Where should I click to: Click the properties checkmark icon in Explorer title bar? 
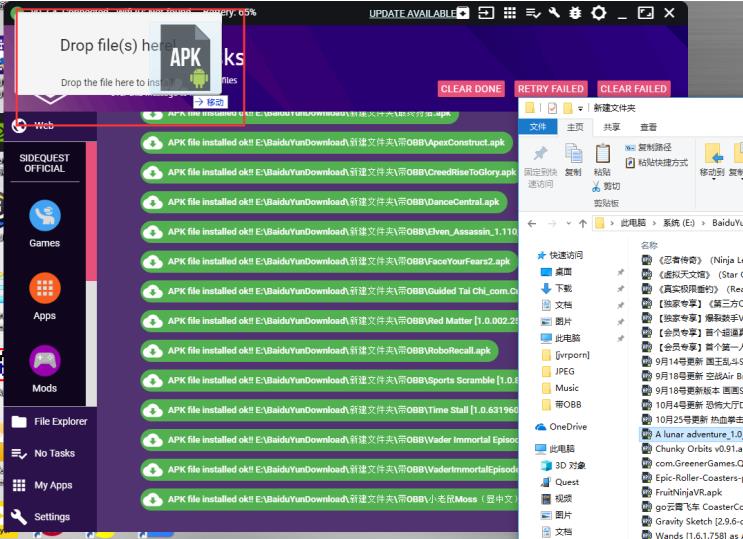click(x=552, y=108)
